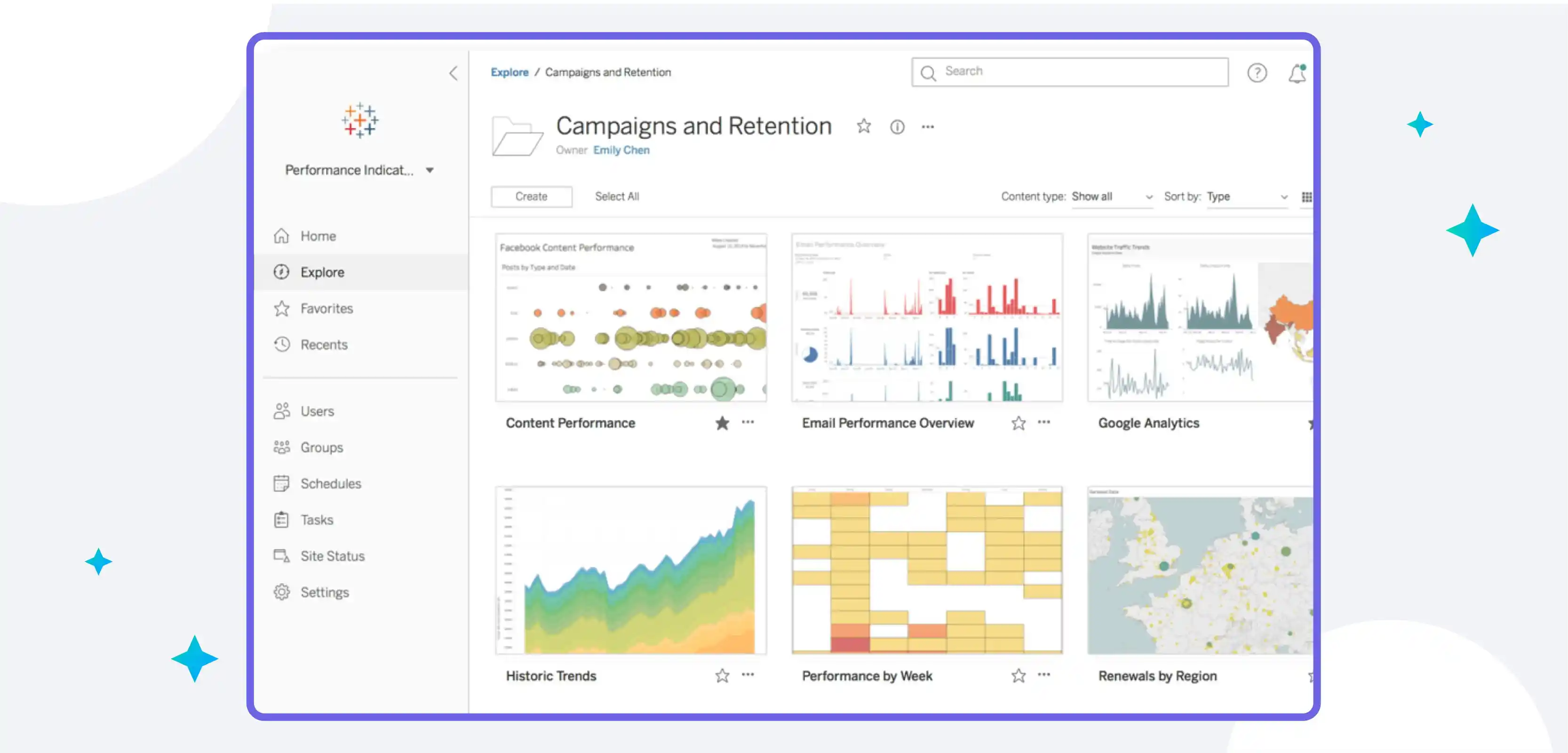Open the notifications bell
The height and width of the screenshot is (753, 1568).
pos(1296,73)
